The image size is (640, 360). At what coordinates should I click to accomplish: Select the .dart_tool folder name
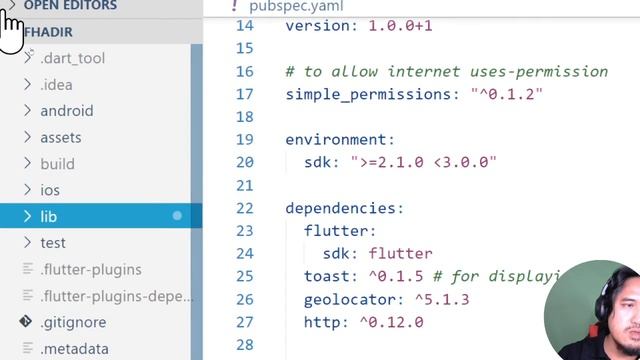click(73, 58)
